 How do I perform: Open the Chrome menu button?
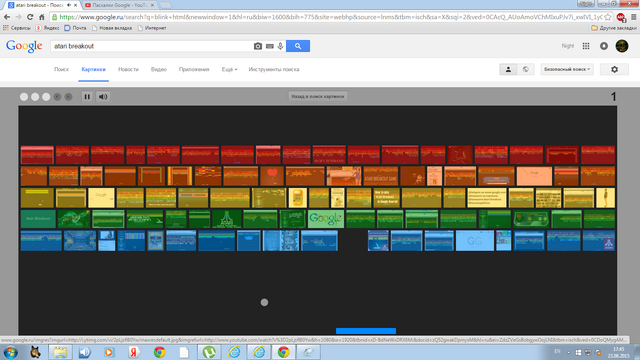(633, 17)
